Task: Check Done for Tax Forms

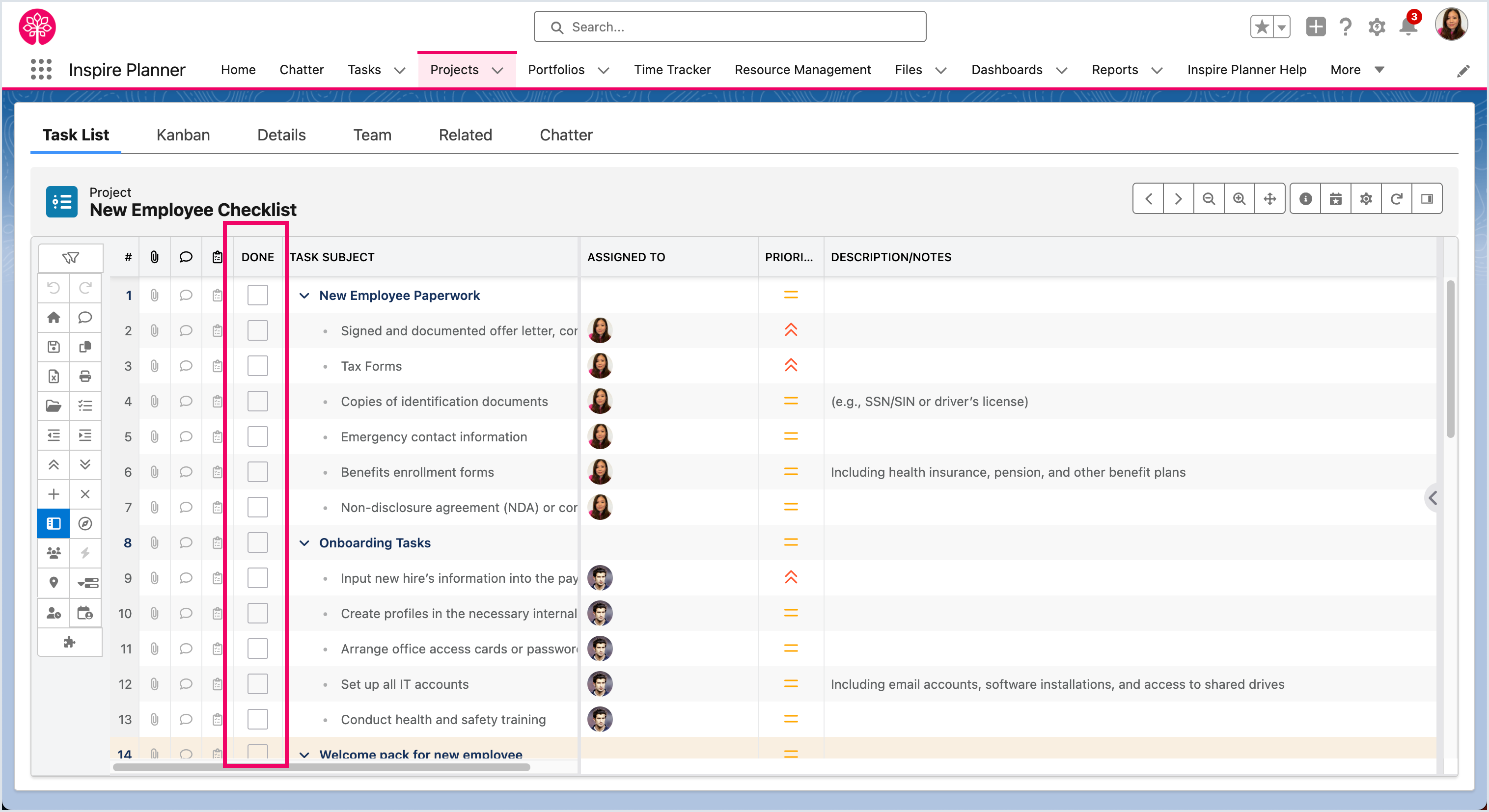Action: [x=258, y=366]
